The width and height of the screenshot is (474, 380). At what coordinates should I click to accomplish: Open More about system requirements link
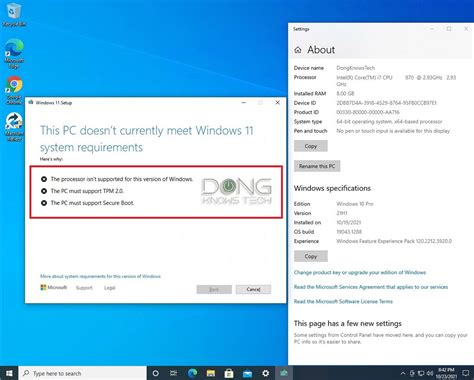[100, 276]
